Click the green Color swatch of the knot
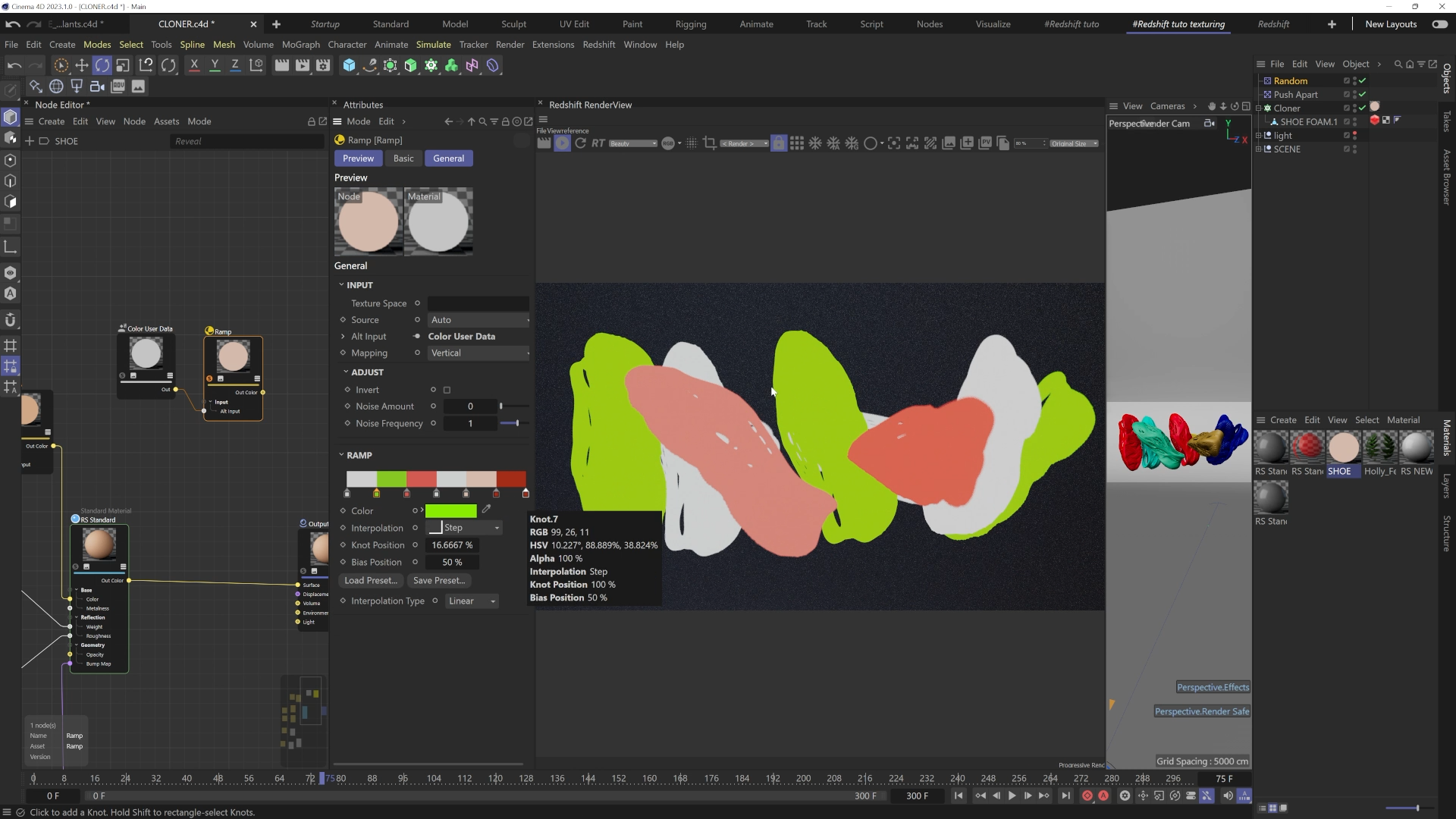The image size is (1456, 819). tap(450, 511)
